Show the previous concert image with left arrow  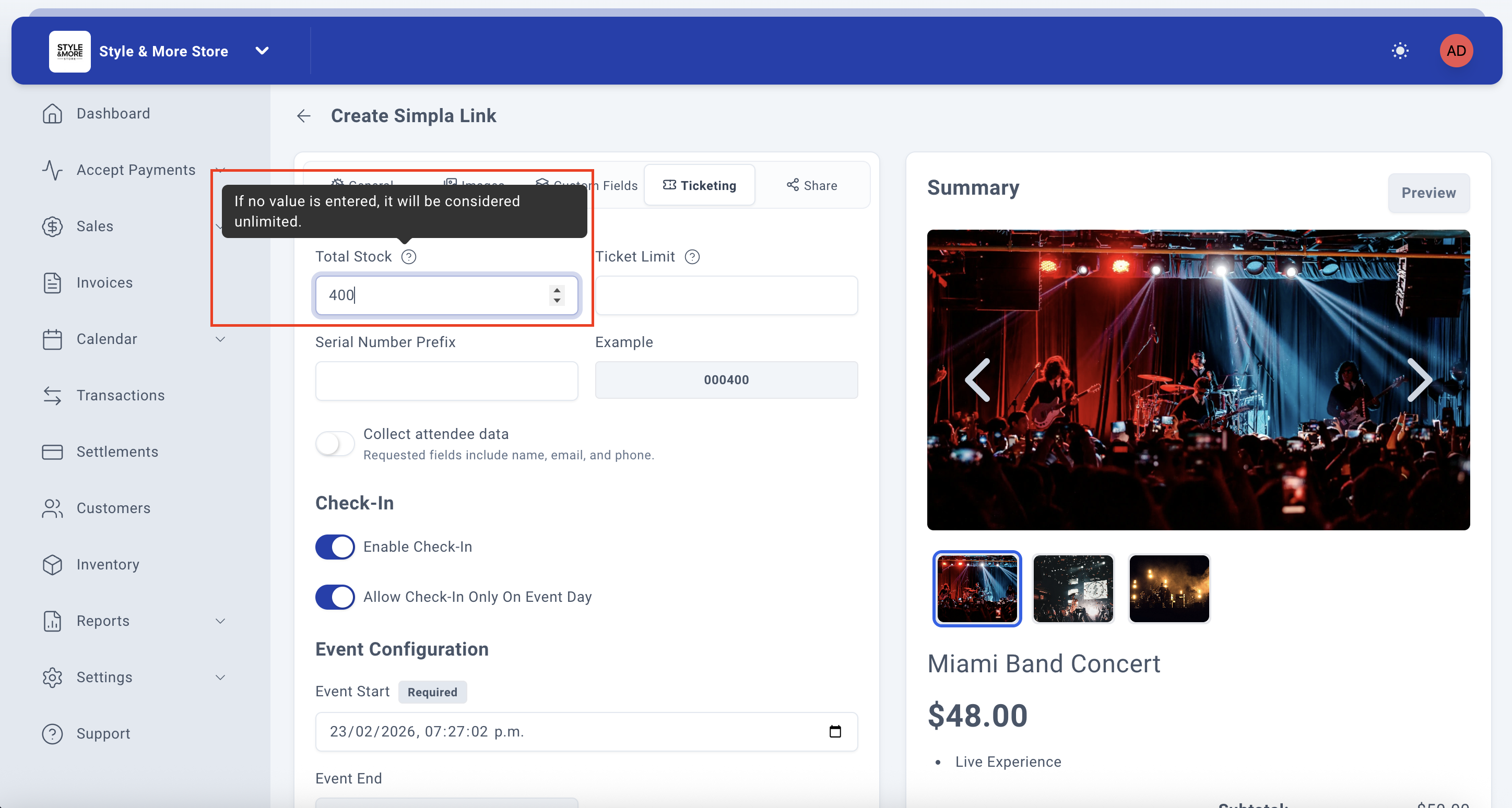(978, 380)
